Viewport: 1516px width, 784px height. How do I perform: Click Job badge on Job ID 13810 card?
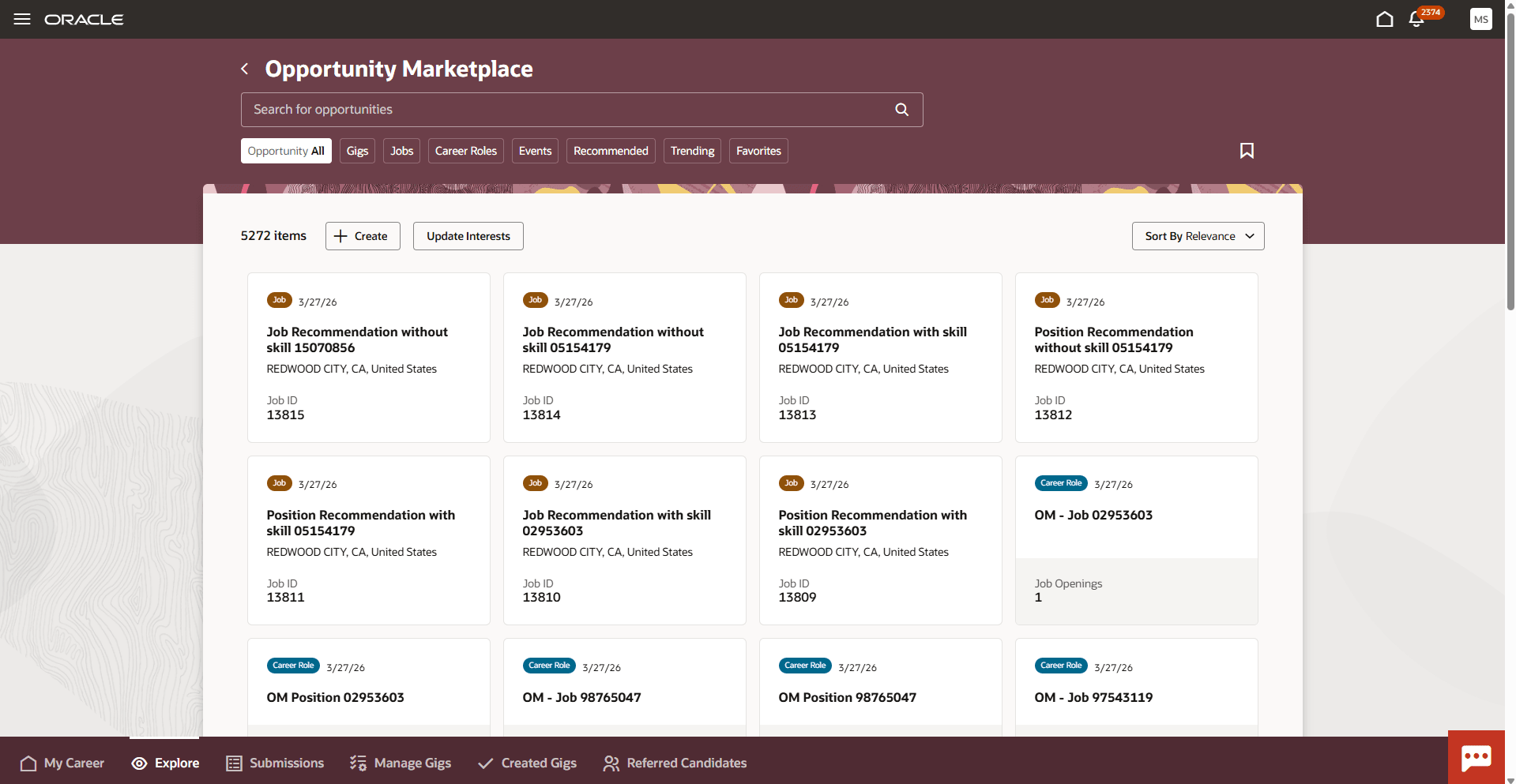pos(535,483)
